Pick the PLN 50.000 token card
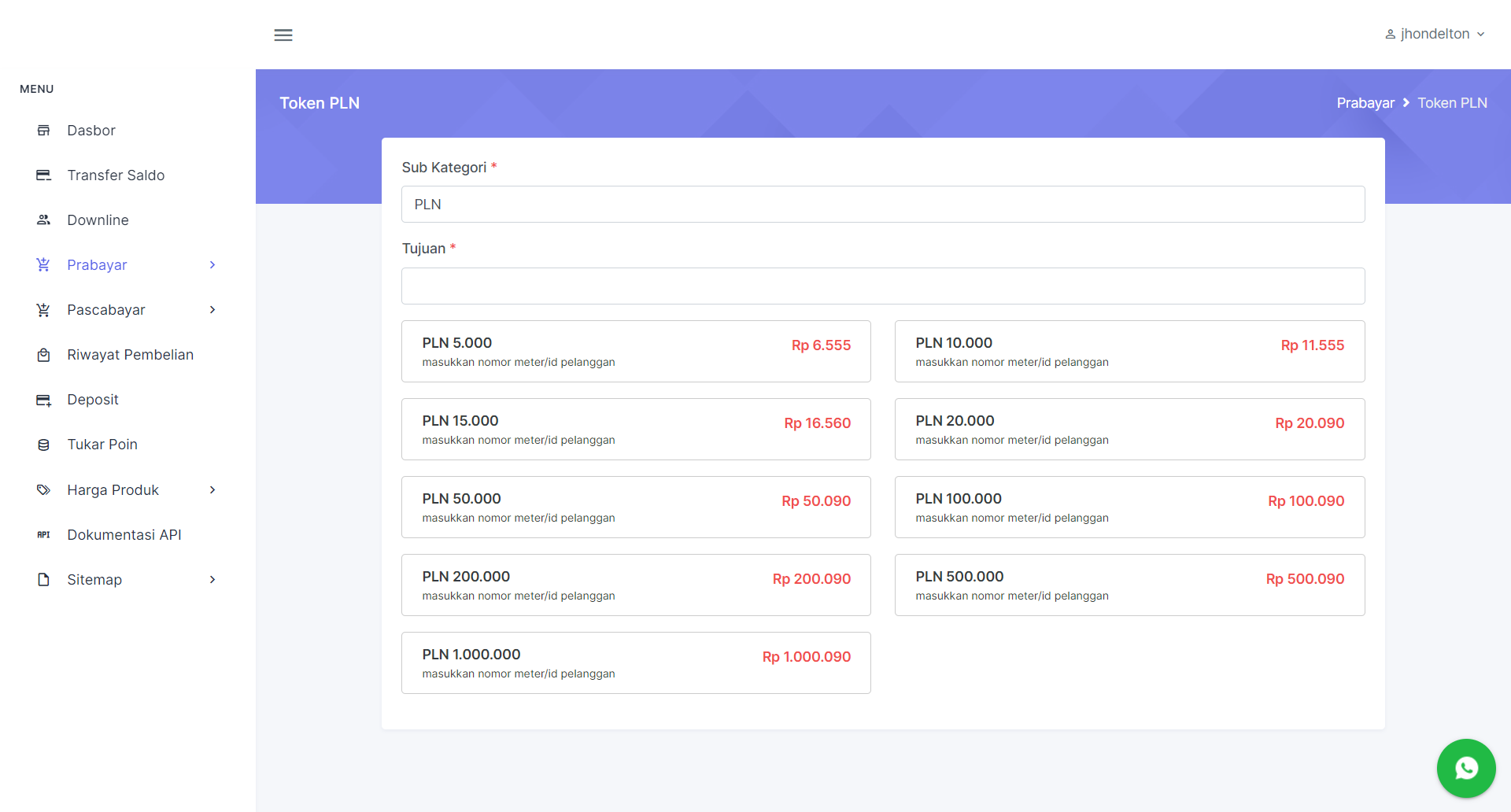This screenshot has width=1511, height=812. [x=636, y=507]
